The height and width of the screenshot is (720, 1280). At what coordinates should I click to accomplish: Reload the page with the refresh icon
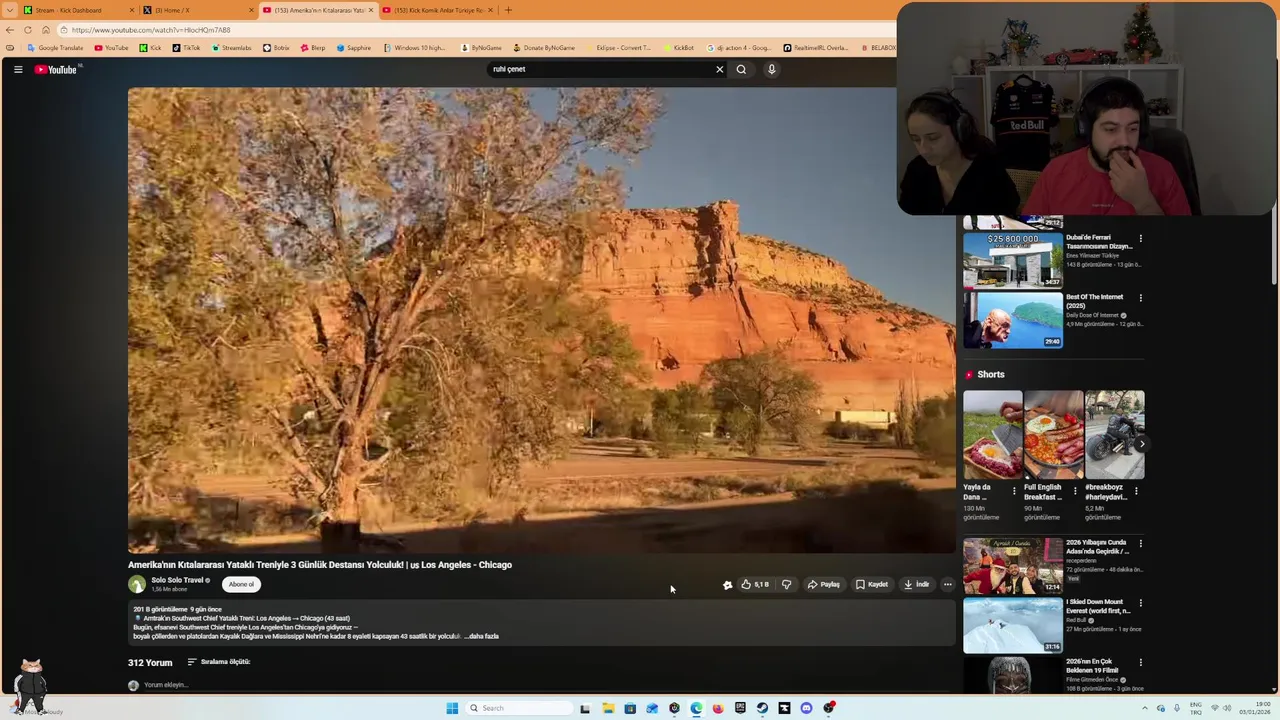point(28,30)
